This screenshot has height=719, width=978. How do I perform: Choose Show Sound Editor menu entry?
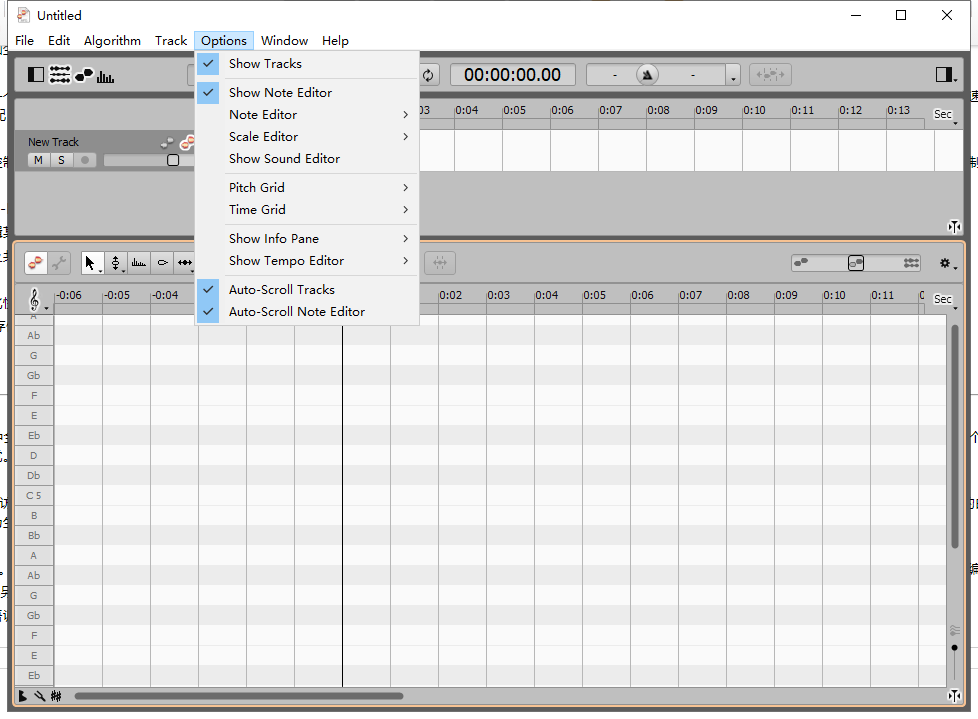307,159
